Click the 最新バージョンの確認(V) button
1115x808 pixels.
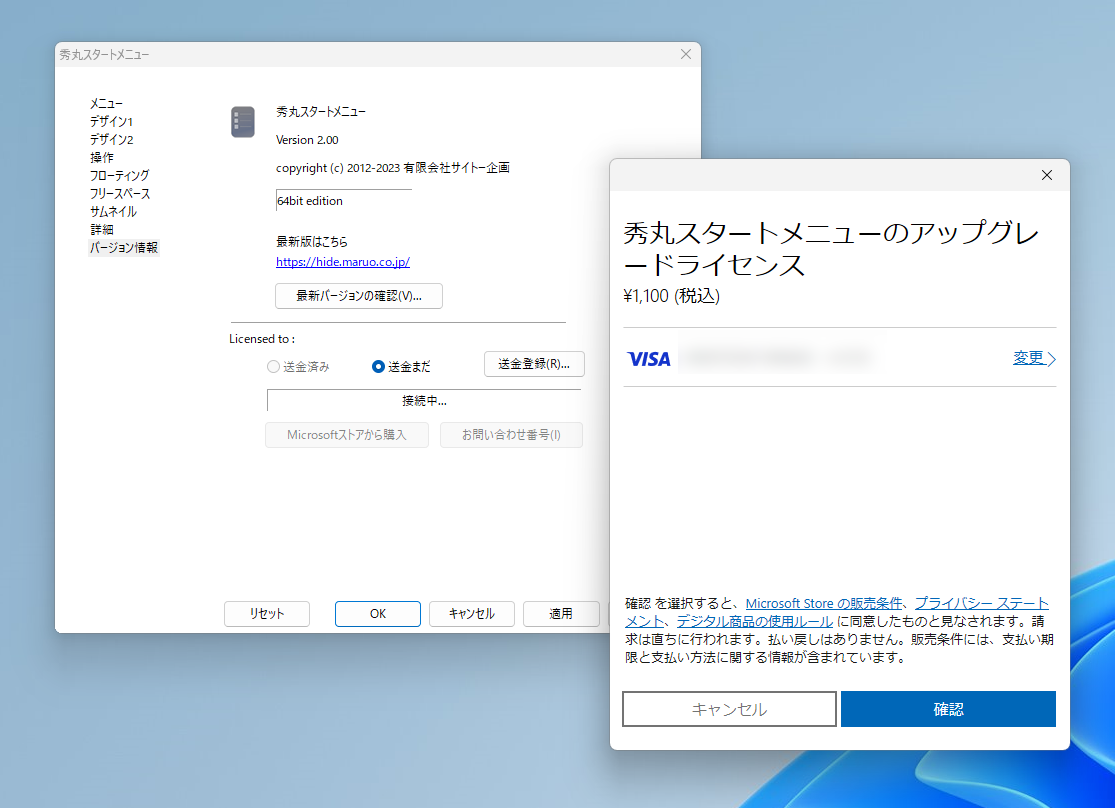pyautogui.click(x=358, y=296)
